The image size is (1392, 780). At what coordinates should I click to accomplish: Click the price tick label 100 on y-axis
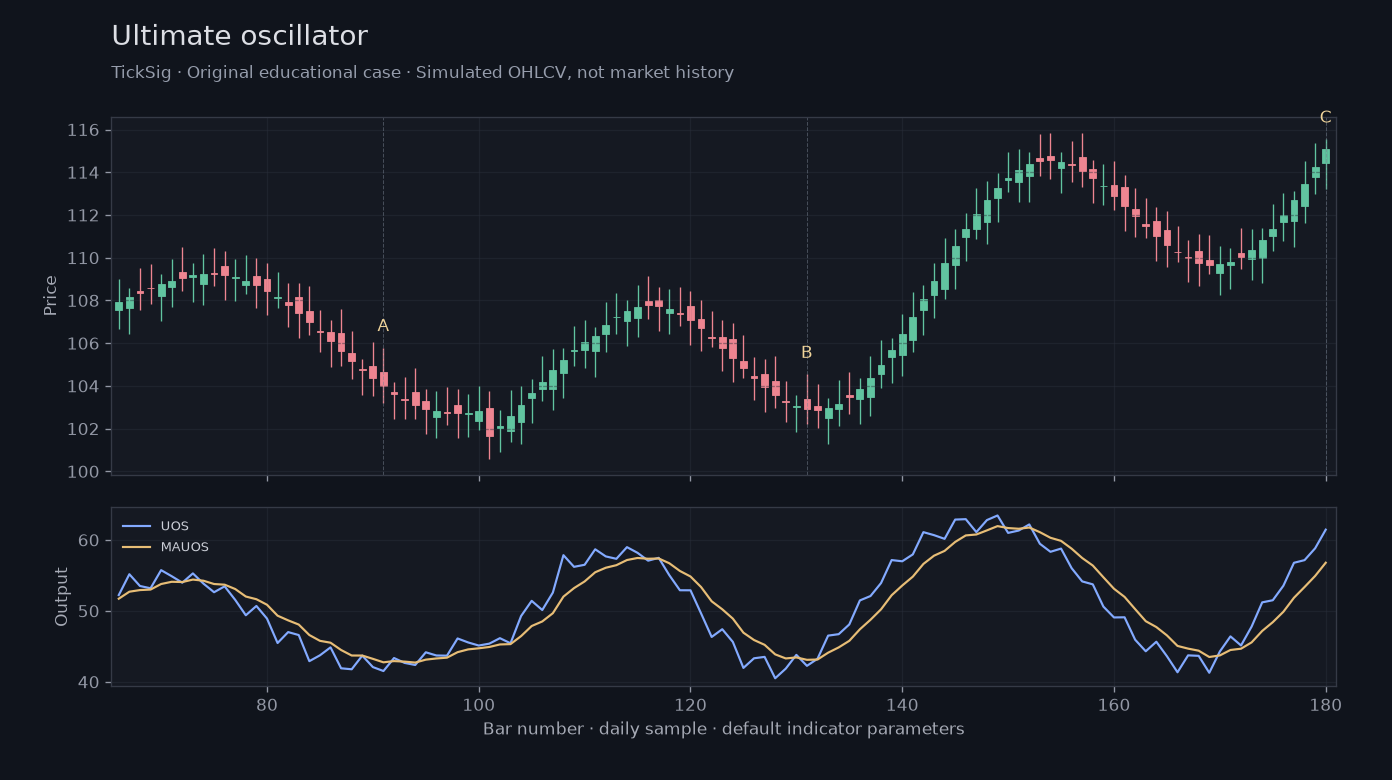click(84, 472)
